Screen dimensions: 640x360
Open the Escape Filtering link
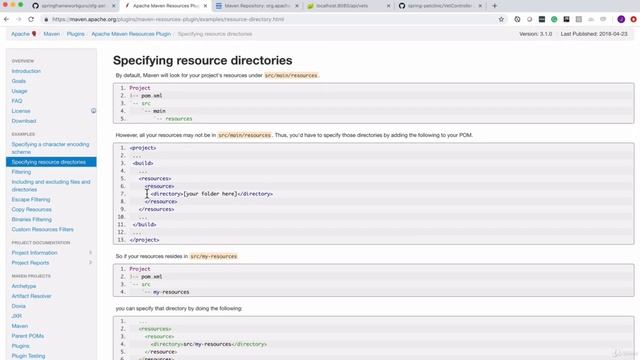pyautogui.click(x=31, y=200)
